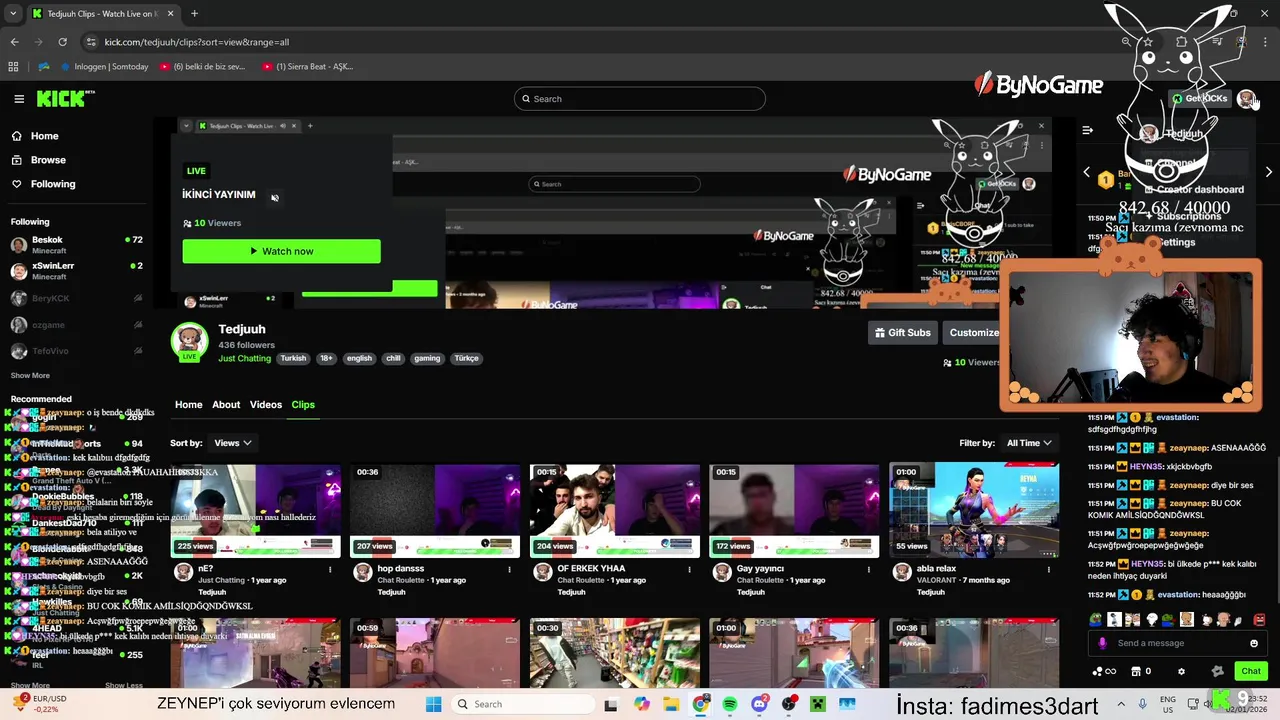This screenshot has height=720, width=1280.
Task: Open the 'abla relax' clip thumbnail
Action: [x=974, y=510]
